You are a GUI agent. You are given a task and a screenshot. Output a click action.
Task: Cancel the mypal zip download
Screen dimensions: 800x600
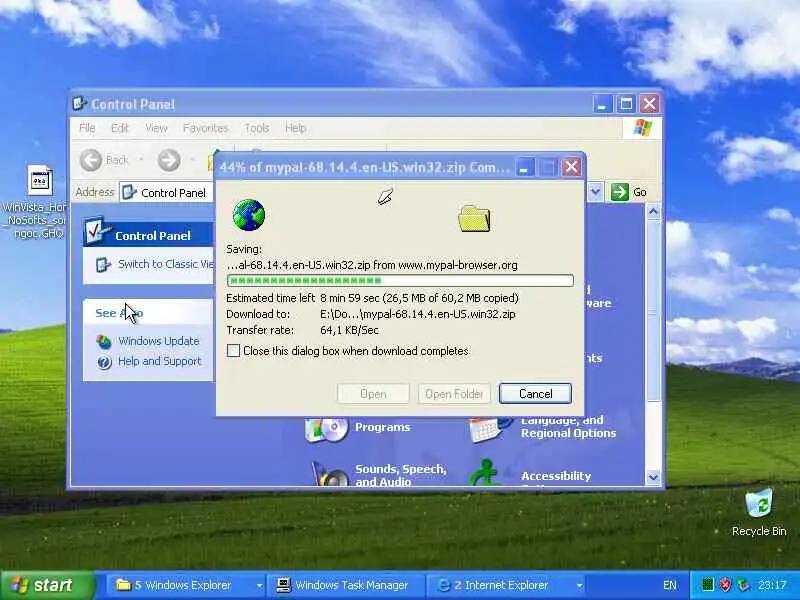[x=535, y=393]
